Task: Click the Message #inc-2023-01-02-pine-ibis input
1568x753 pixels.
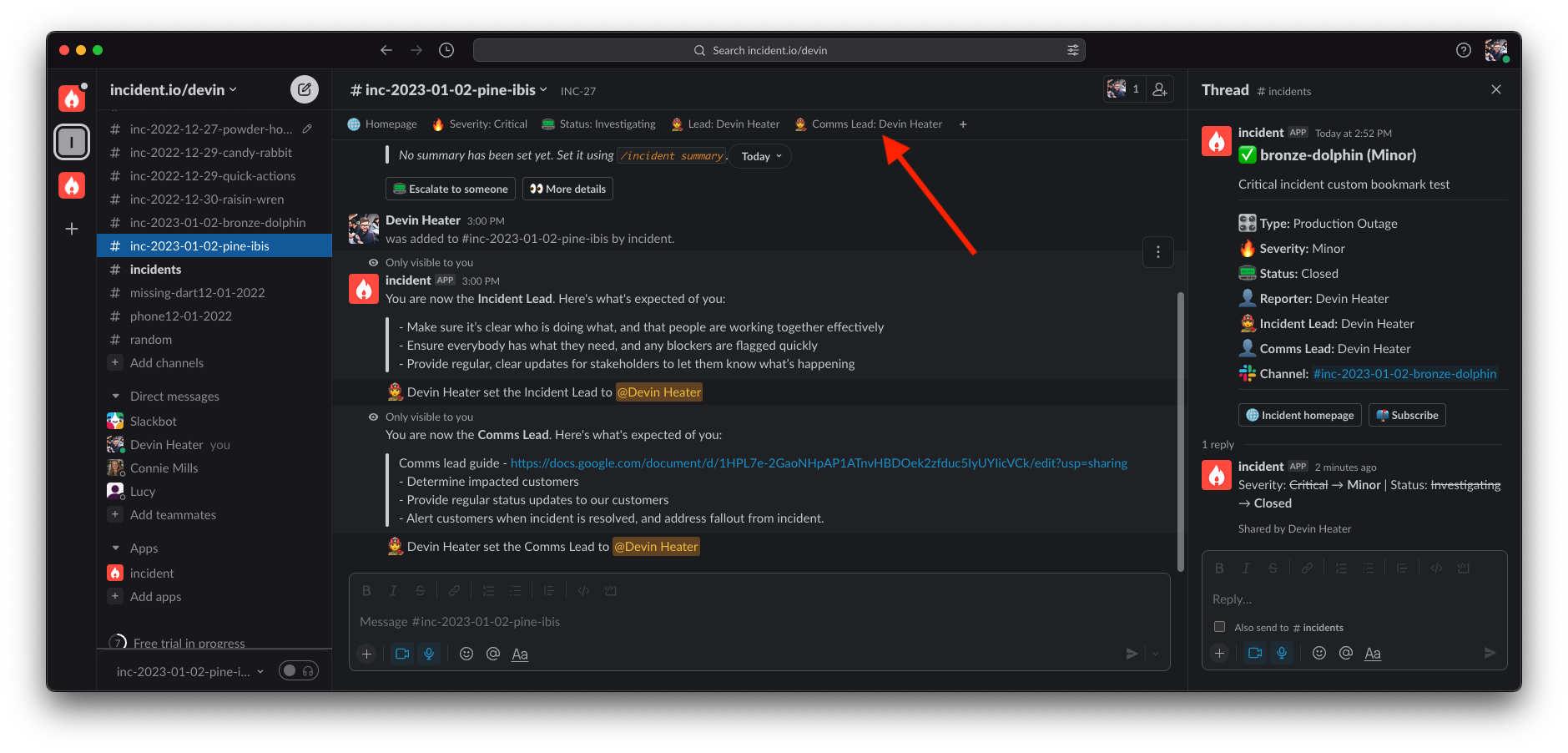Action: tap(759, 621)
